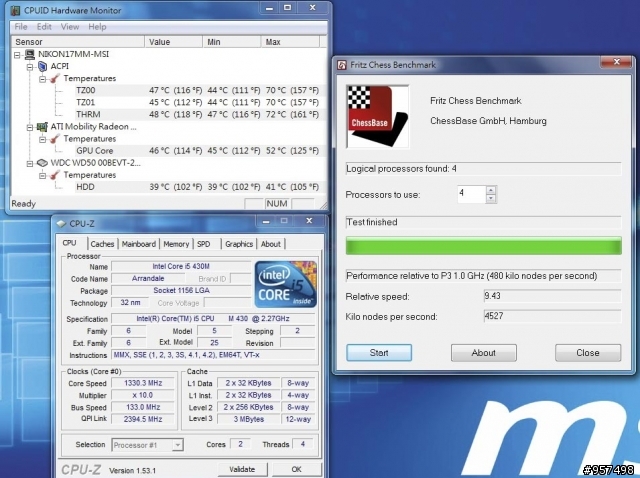Click the Code Name value Arrandale
Screen dimensions: 640x478
[x=148, y=279]
